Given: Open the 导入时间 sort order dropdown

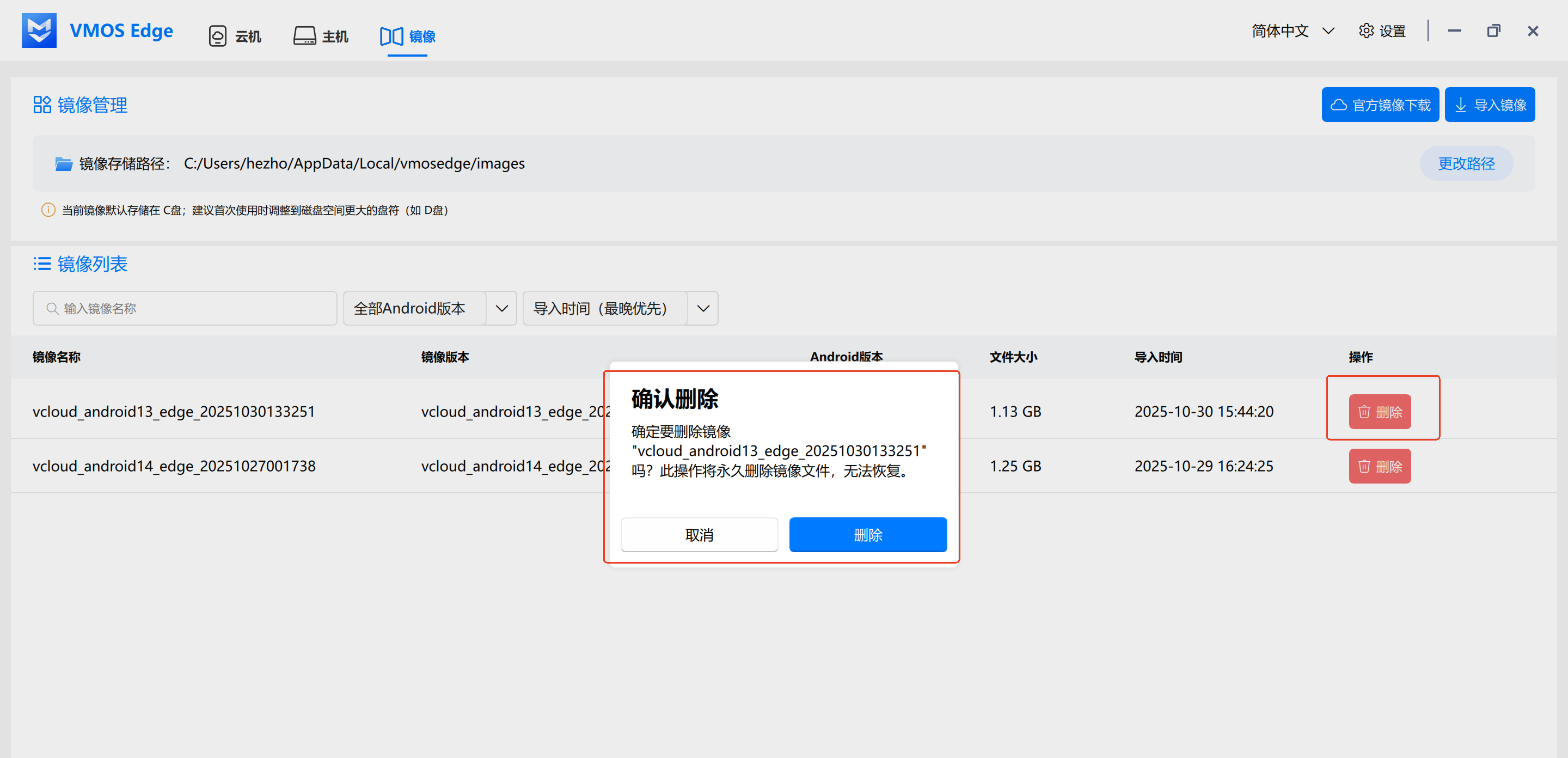Looking at the screenshot, I should point(620,308).
